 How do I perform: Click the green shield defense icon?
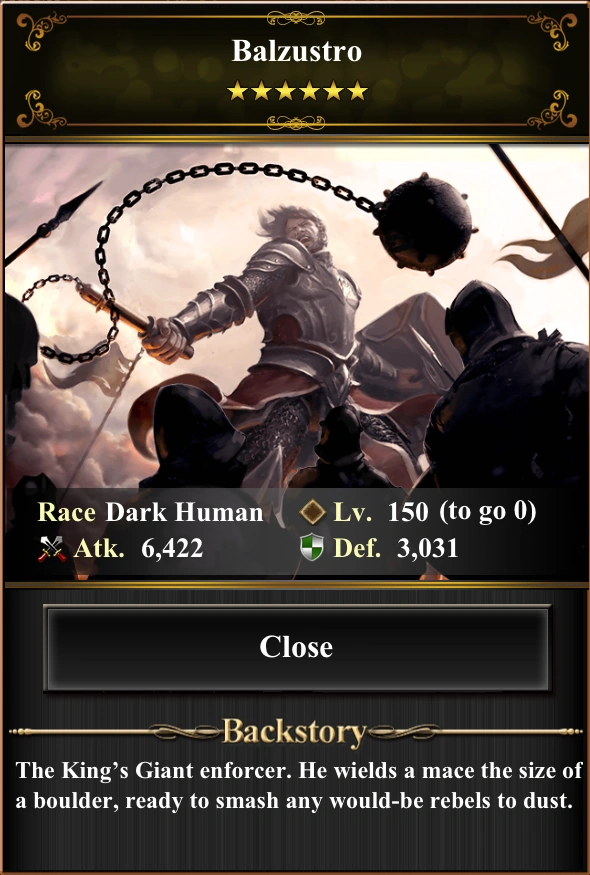click(311, 547)
